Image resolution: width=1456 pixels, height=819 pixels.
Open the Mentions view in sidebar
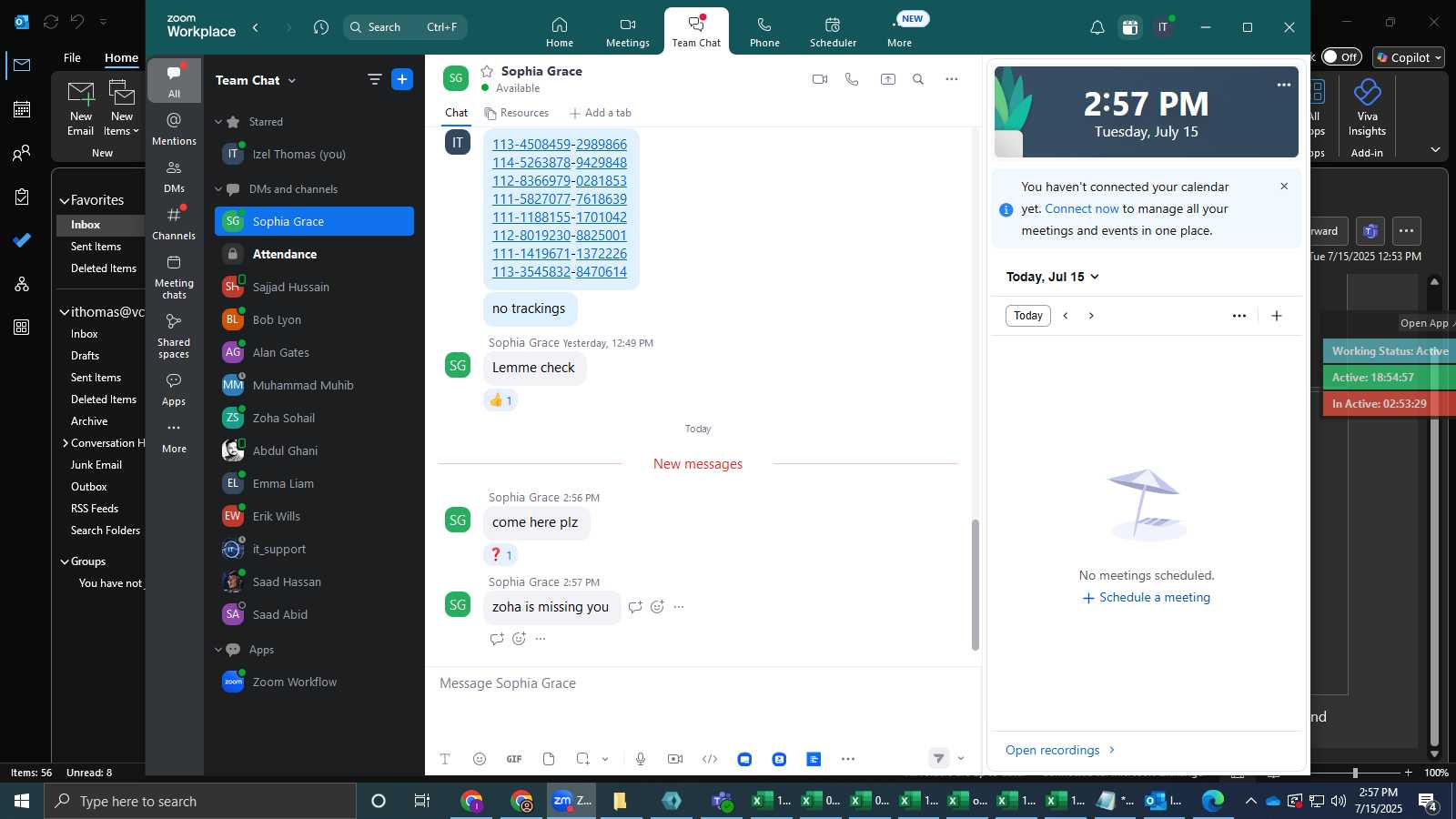point(174,128)
